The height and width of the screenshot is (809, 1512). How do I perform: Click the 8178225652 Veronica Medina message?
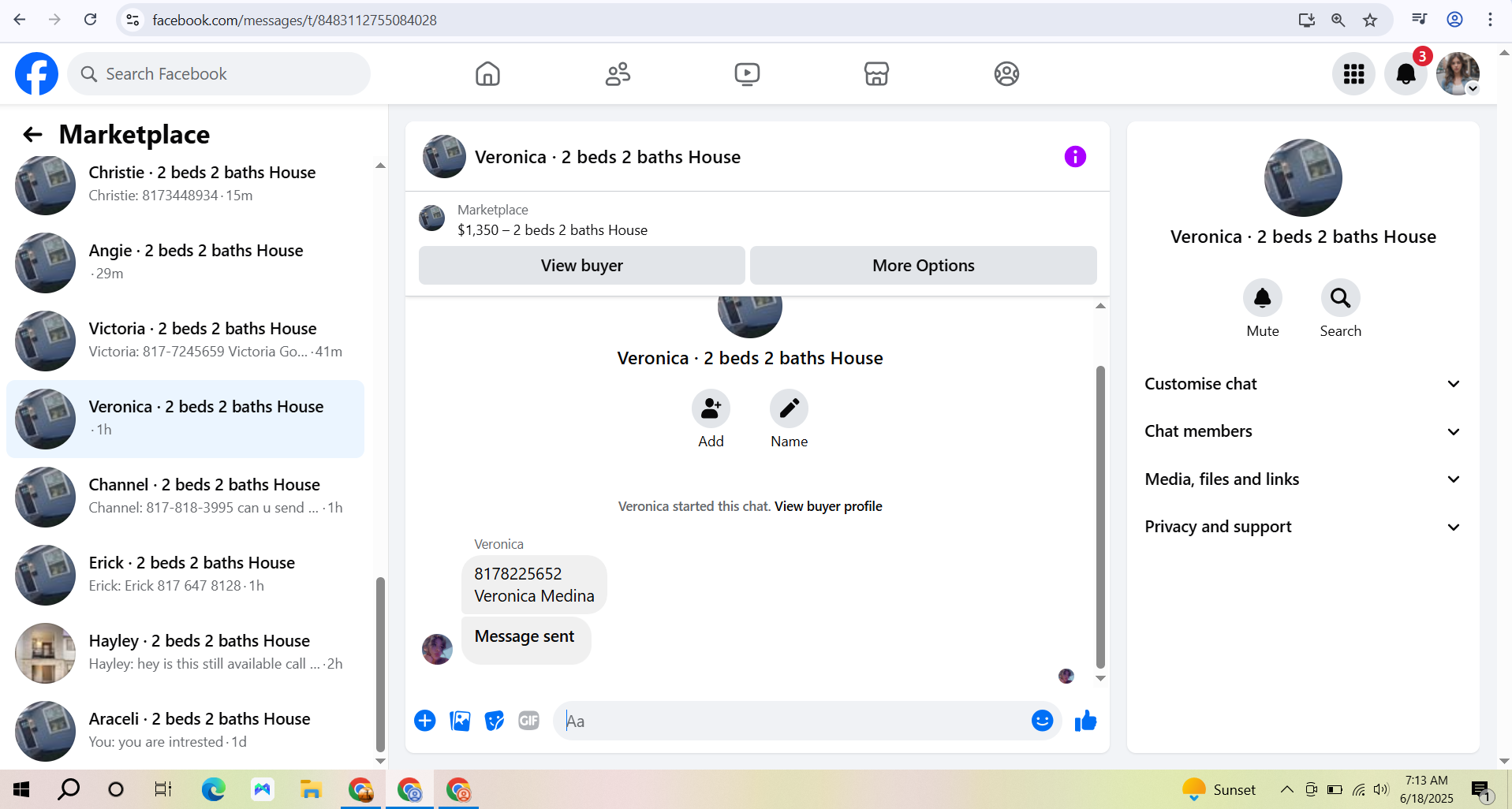(534, 584)
